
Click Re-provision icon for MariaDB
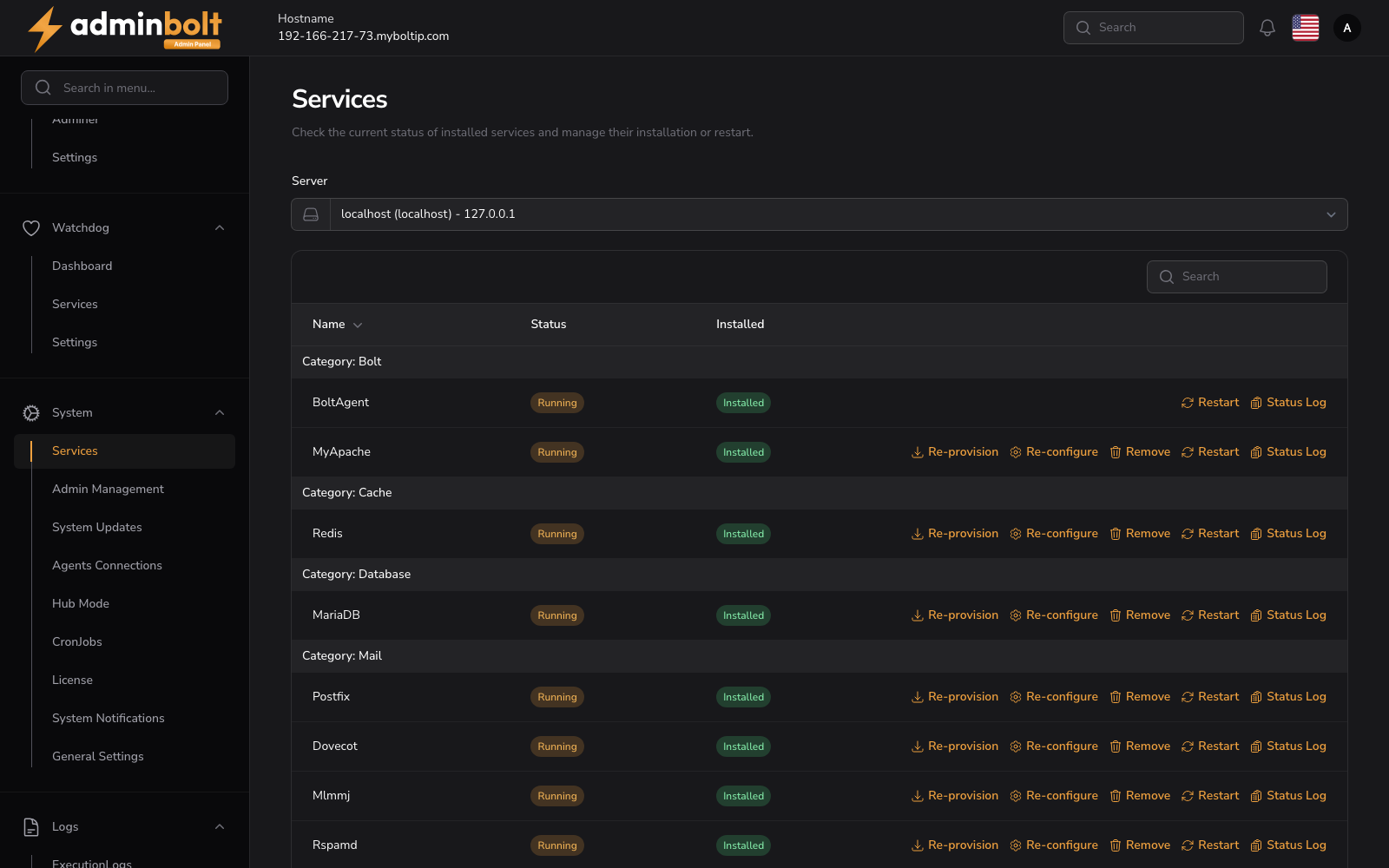(x=918, y=615)
